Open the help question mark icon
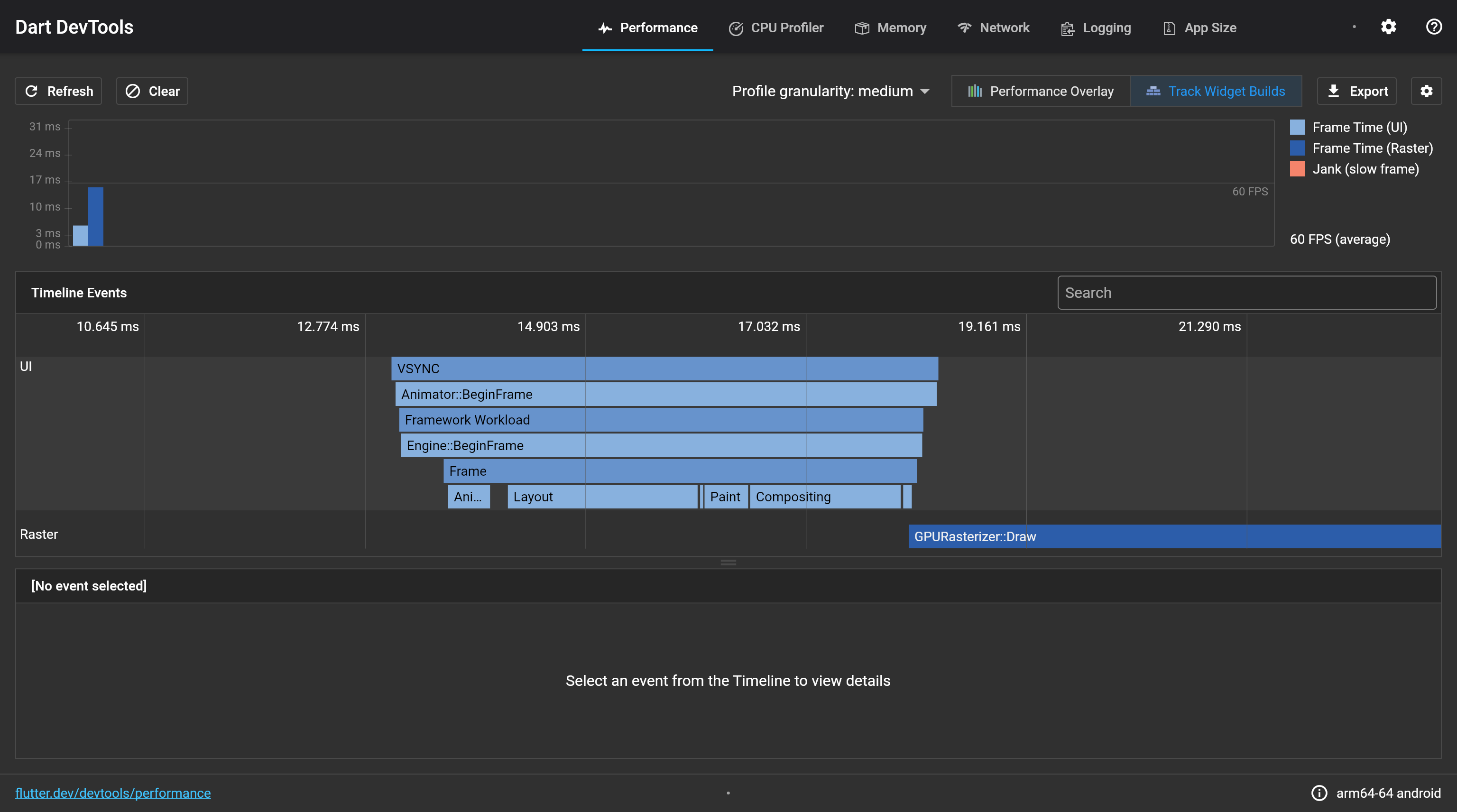Viewport: 1457px width, 812px height. coord(1433,27)
